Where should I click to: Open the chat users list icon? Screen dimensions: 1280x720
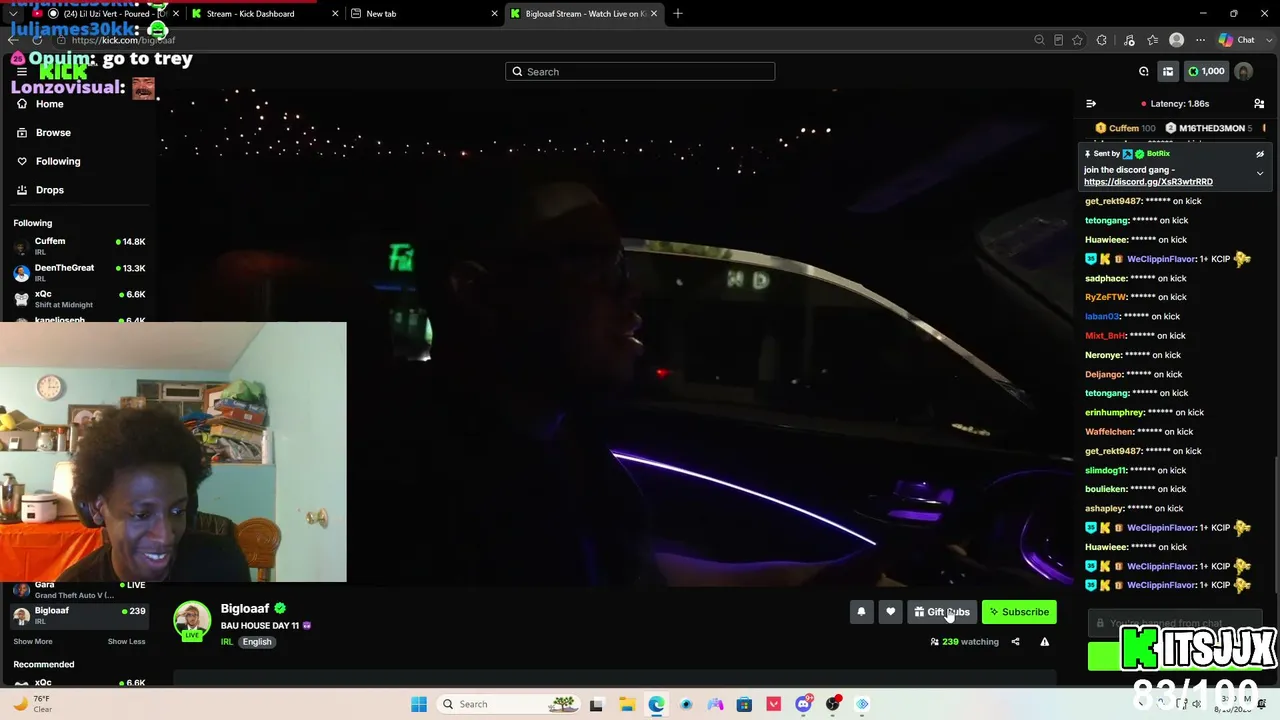click(1259, 104)
